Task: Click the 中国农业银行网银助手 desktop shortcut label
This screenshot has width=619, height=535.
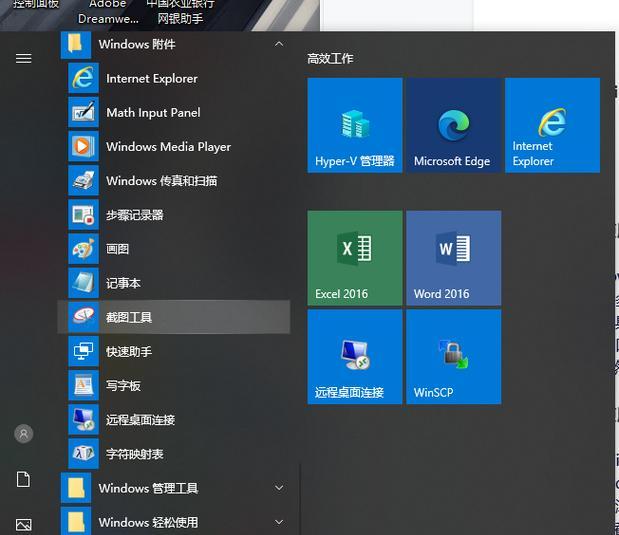Action: click(x=180, y=11)
